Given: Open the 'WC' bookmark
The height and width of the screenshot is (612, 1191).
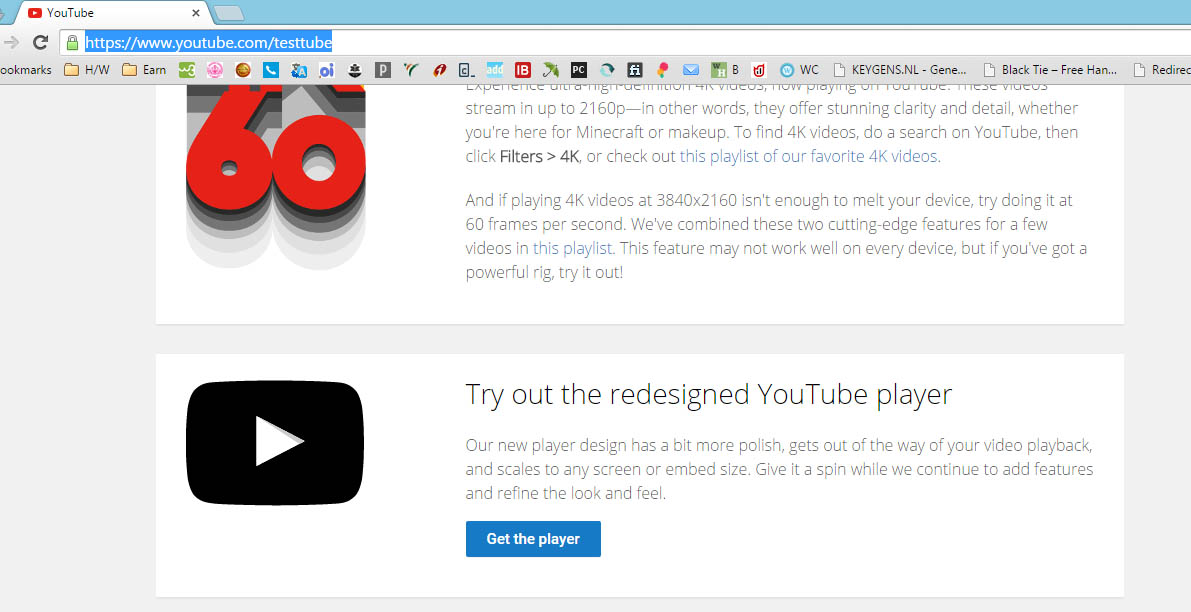Looking at the screenshot, I should [799, 70].
